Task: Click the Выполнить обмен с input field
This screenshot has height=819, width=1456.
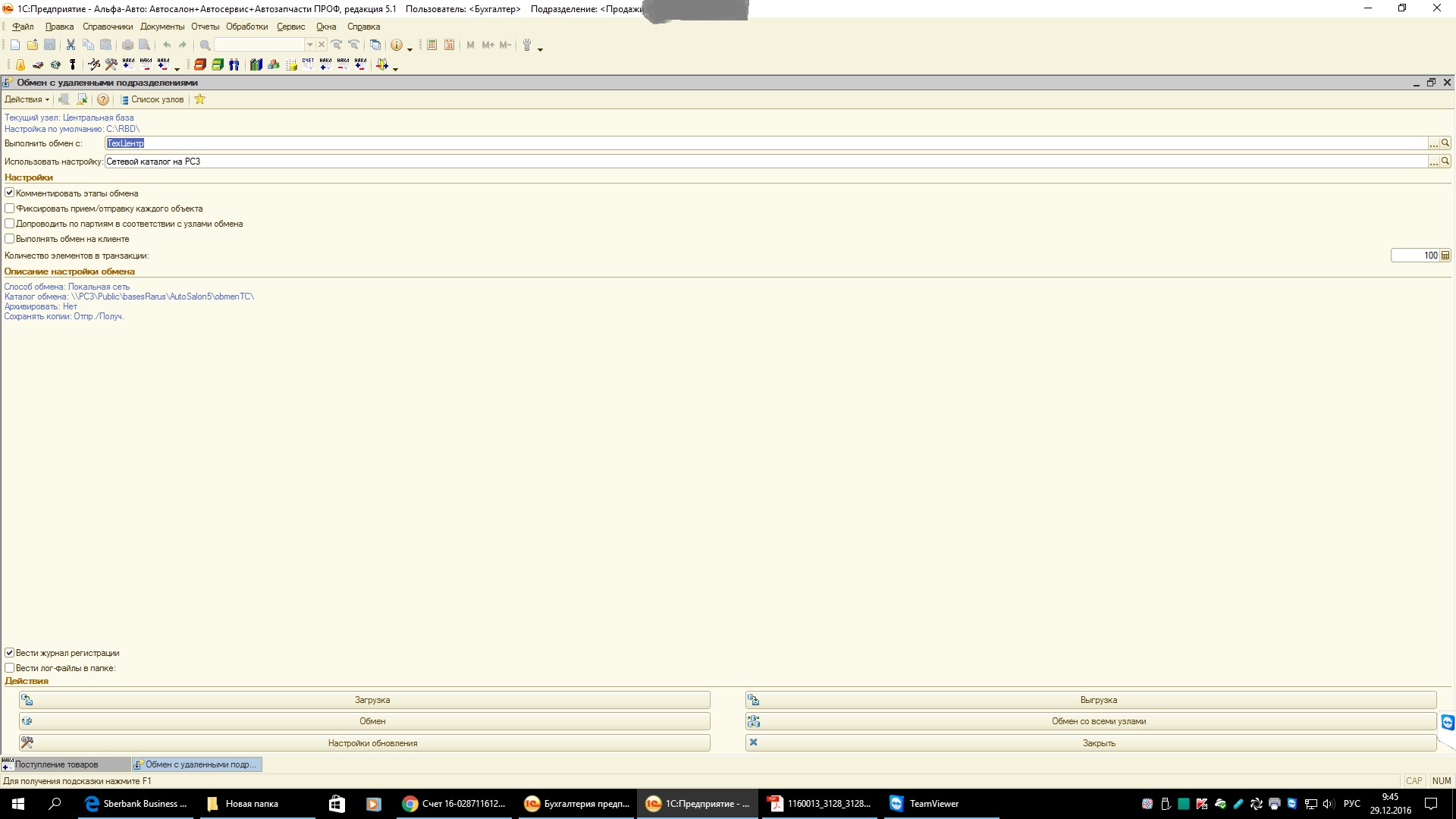Action: [x=766, y=143]
